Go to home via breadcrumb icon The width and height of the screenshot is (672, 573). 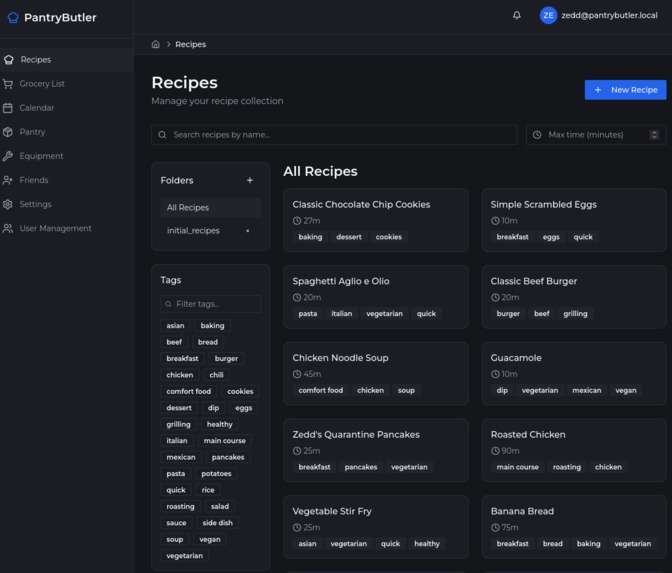pyautogui.click(x=156, y=44)
